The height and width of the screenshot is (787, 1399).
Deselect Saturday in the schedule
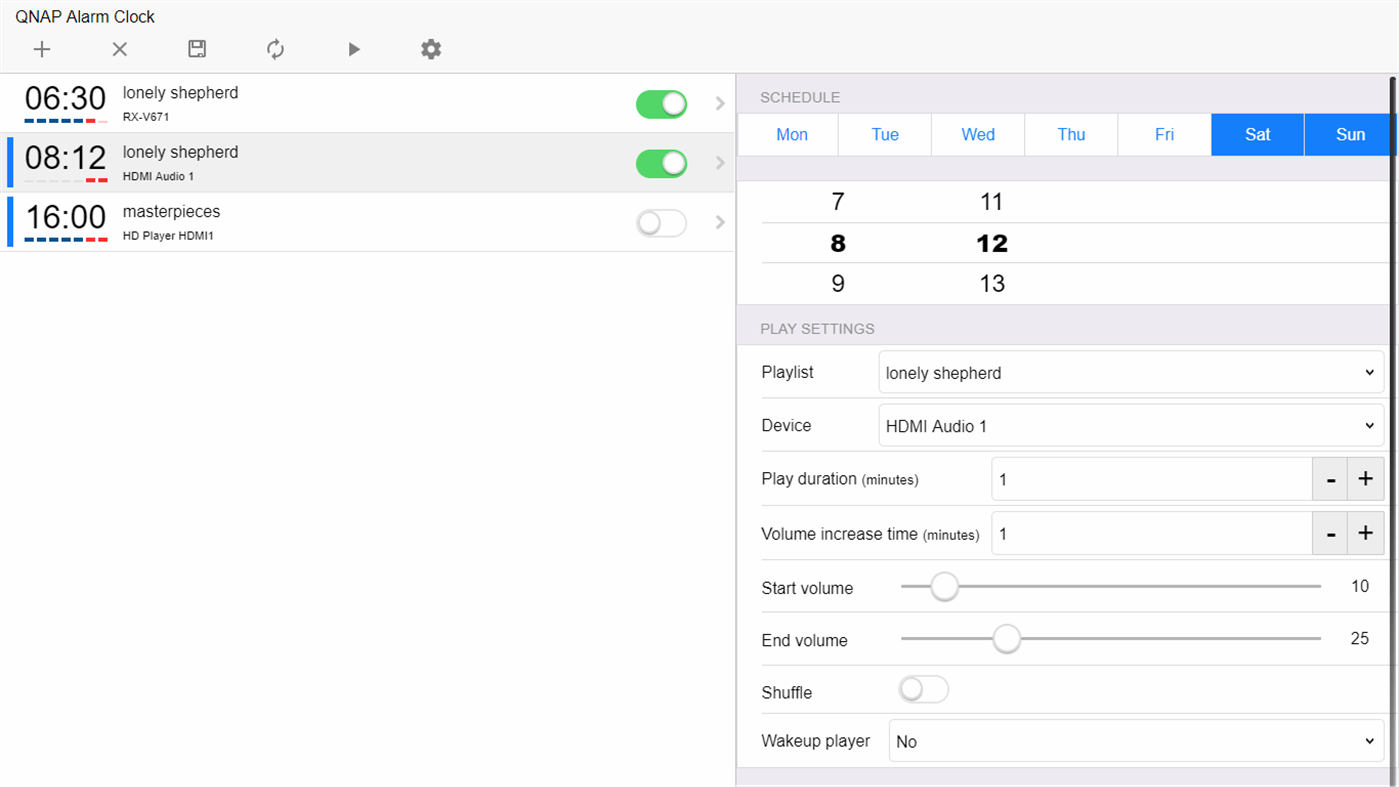[x=1257, y=134]
